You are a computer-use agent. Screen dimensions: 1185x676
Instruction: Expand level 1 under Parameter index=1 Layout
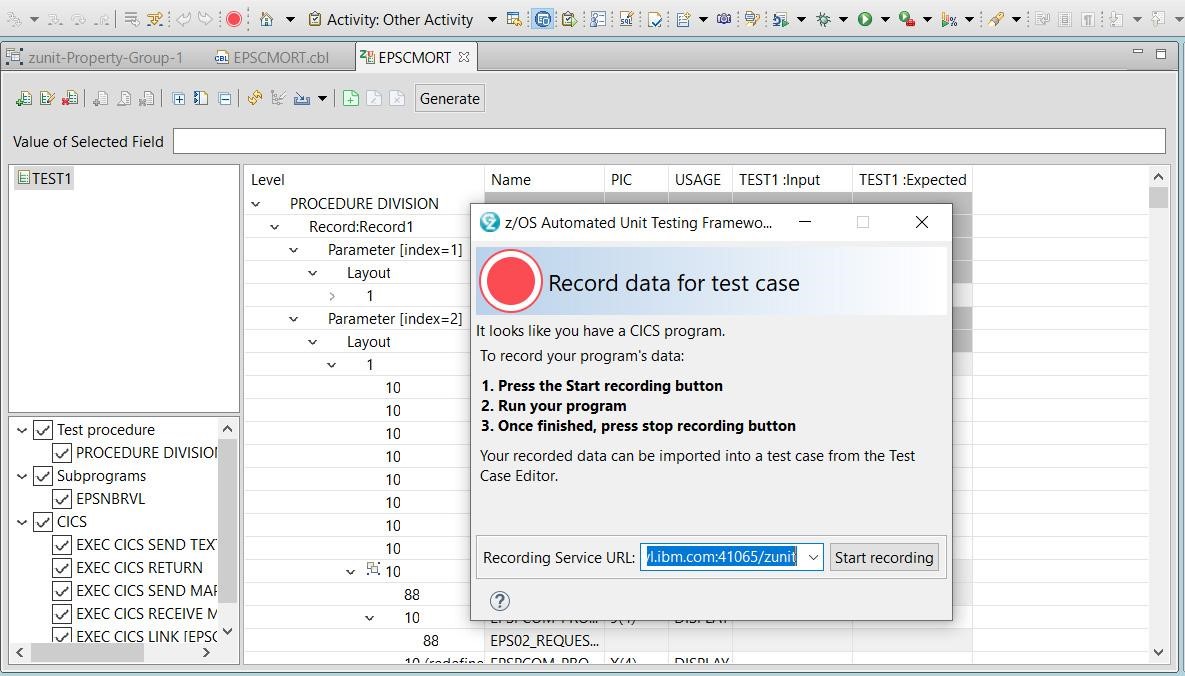pyautogui.click(x=332, y=296)
